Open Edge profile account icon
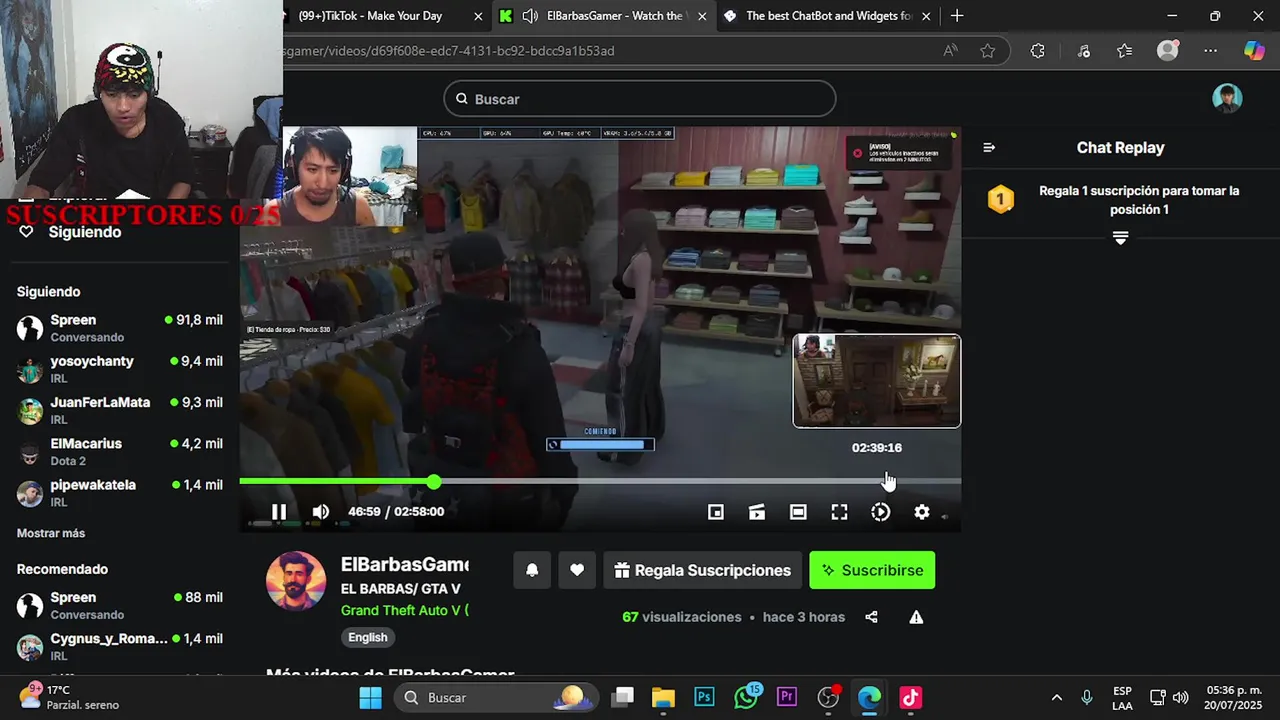Image resolution: width=1280 pixels, height=720 pixels. pos(1168,51)
